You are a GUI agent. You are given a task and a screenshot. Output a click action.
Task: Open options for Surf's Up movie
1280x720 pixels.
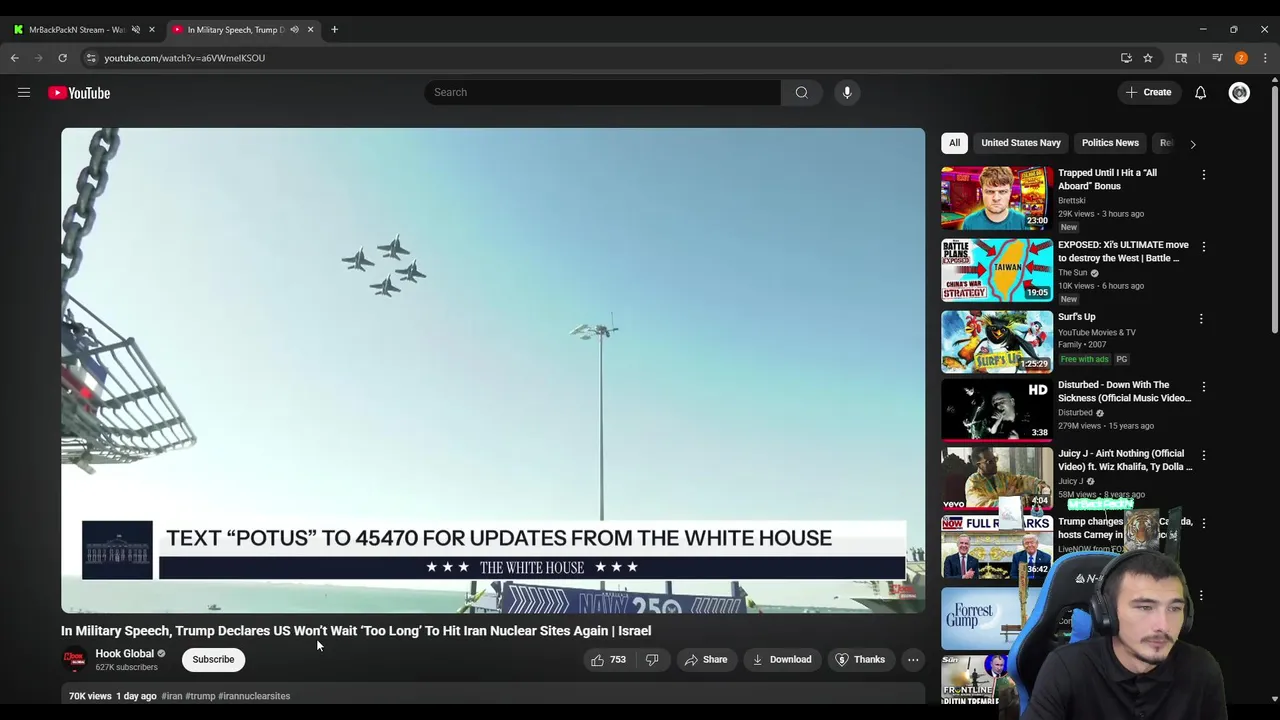[1201, 319]
